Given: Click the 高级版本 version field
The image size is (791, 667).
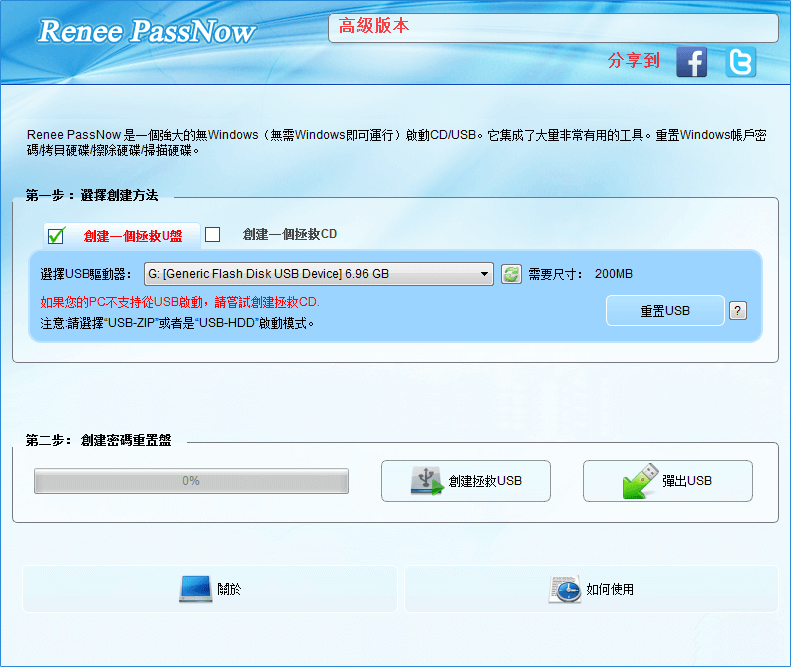Looking at the screenshot, I should click(553, 28).
